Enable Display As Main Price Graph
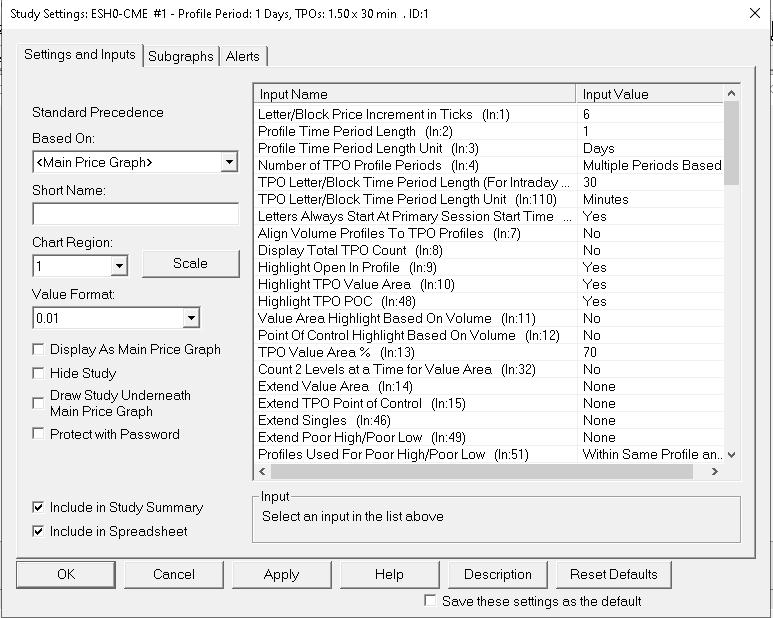The height and width of the screenshot is (618, 773). (x=38, y=349)
